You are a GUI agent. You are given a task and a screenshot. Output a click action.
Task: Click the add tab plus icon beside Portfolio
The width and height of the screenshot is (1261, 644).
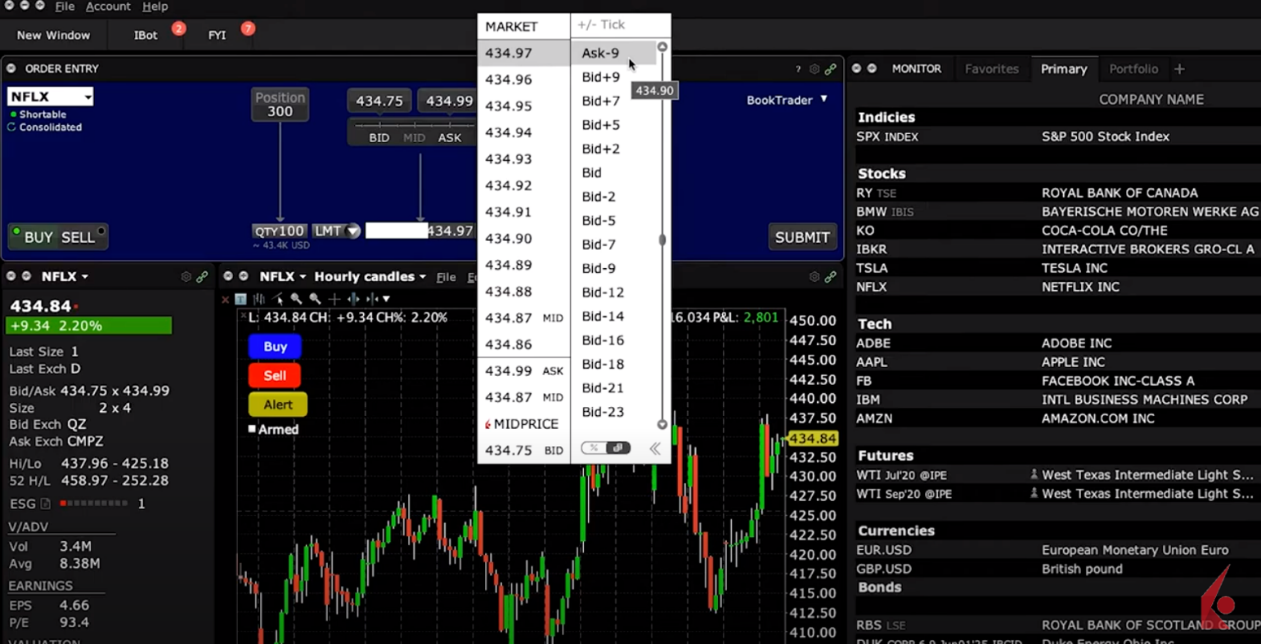click(1180, 69)
